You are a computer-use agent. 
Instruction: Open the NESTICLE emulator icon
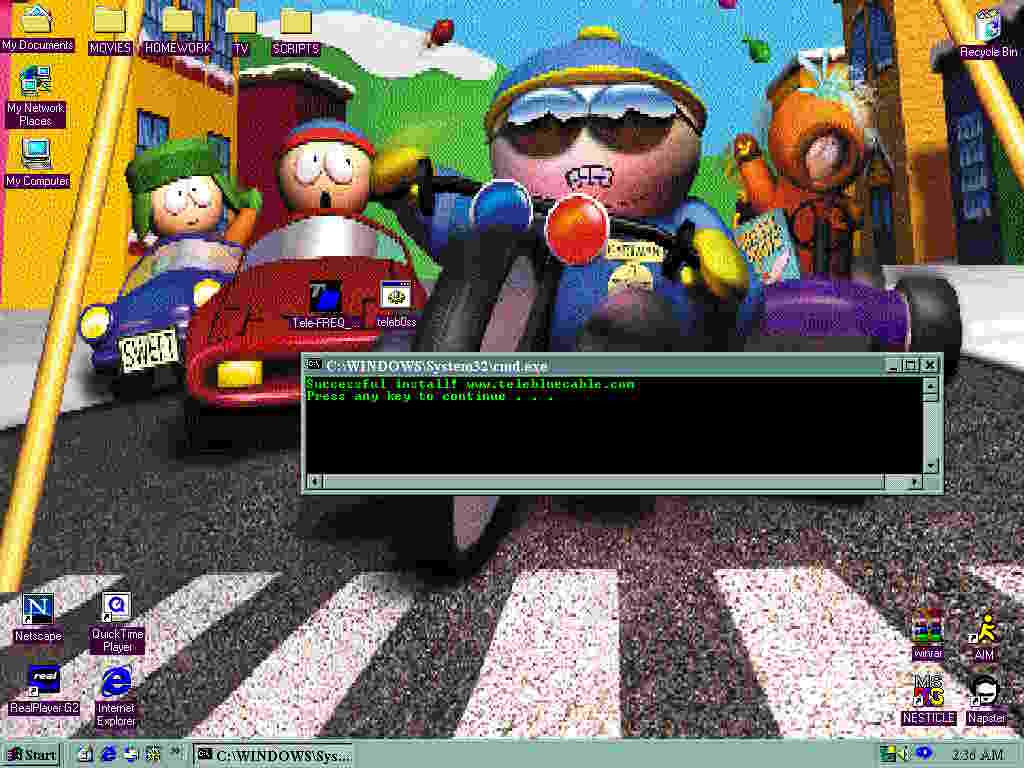click(x=929, y=691)
